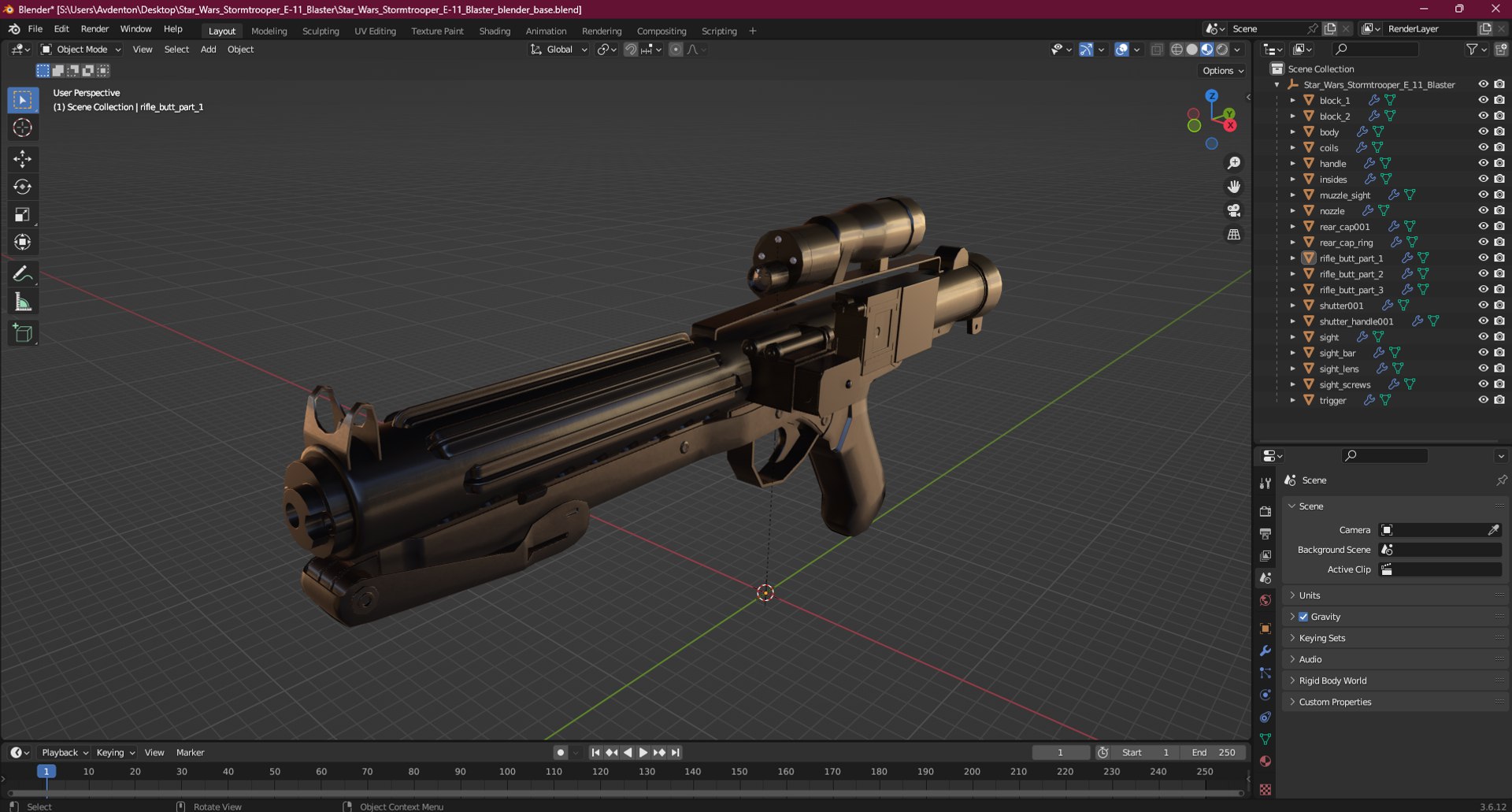
Task: Jump to the last frame
Action: (x=675, y=753)
